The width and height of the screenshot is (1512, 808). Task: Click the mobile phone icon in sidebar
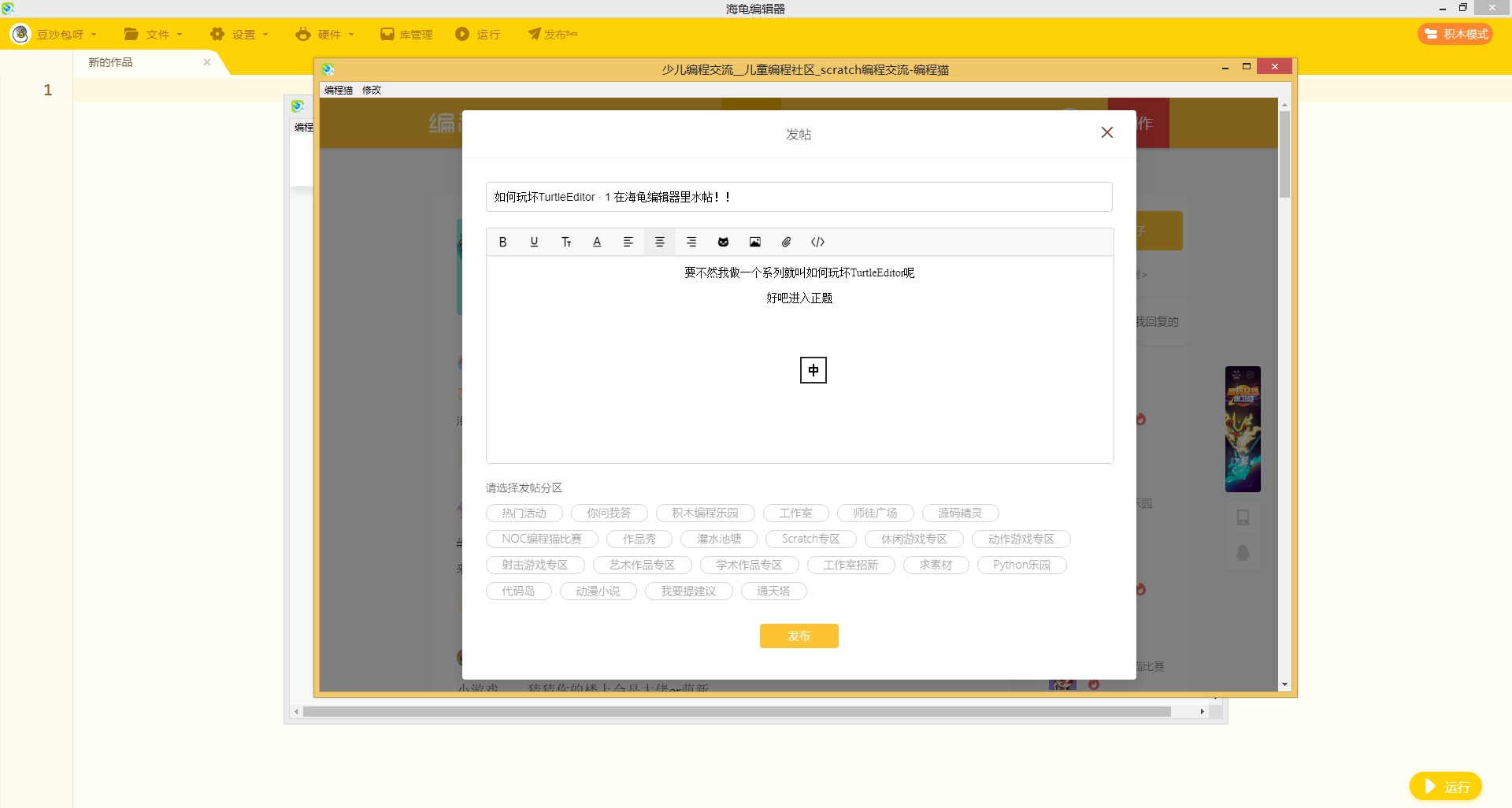click(x=1243, y=517)
